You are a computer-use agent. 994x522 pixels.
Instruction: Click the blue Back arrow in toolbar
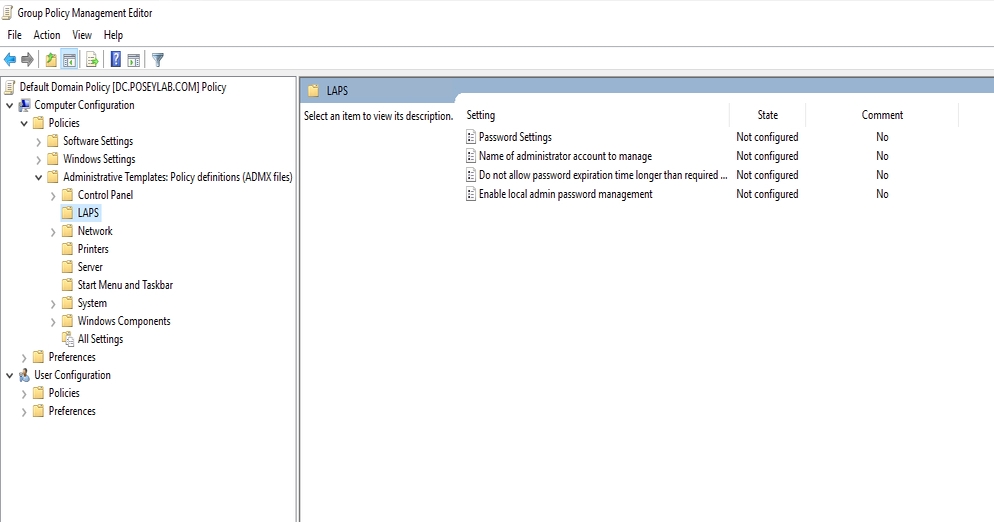[x=10, y=60]
